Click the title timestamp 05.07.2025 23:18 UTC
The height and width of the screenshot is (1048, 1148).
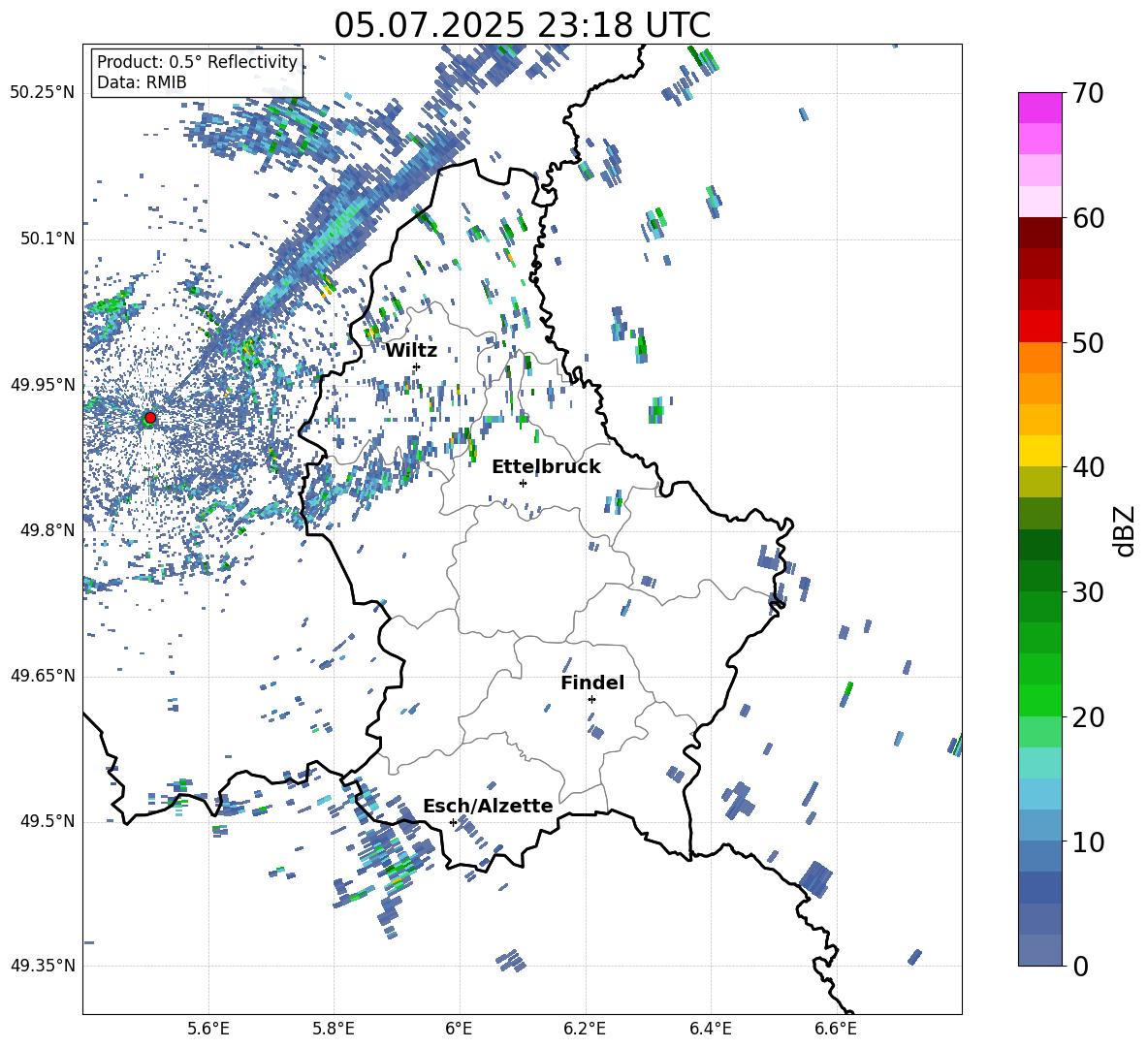[x=522, y=25]
